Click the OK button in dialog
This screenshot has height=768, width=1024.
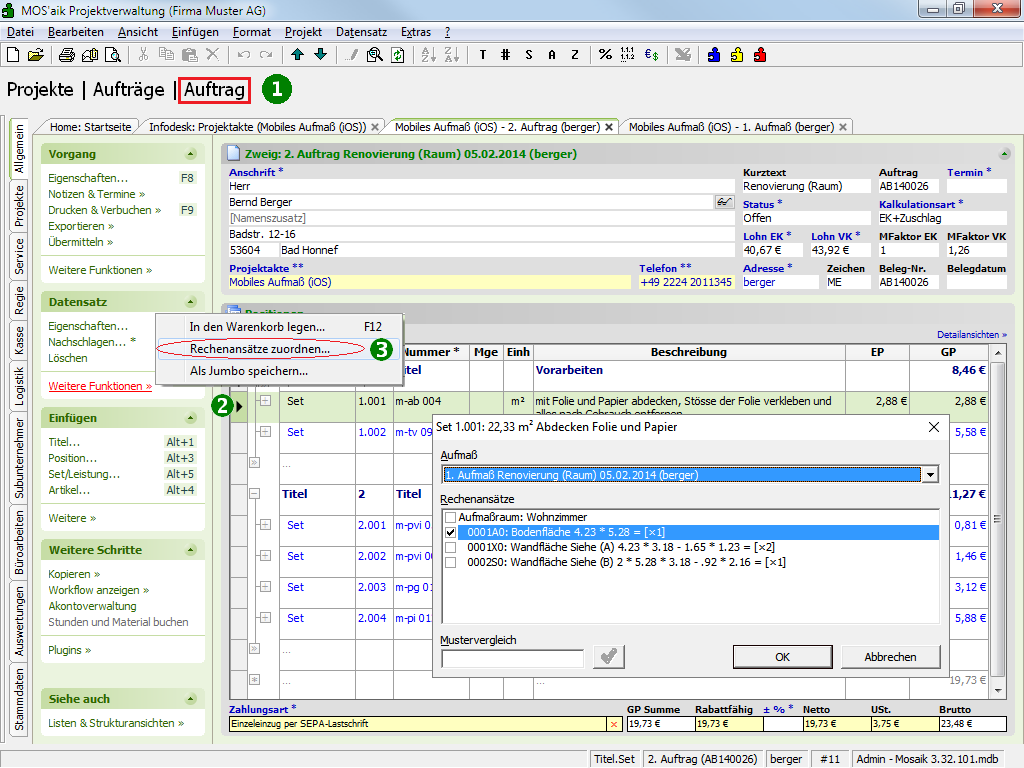tap(782, 657)
